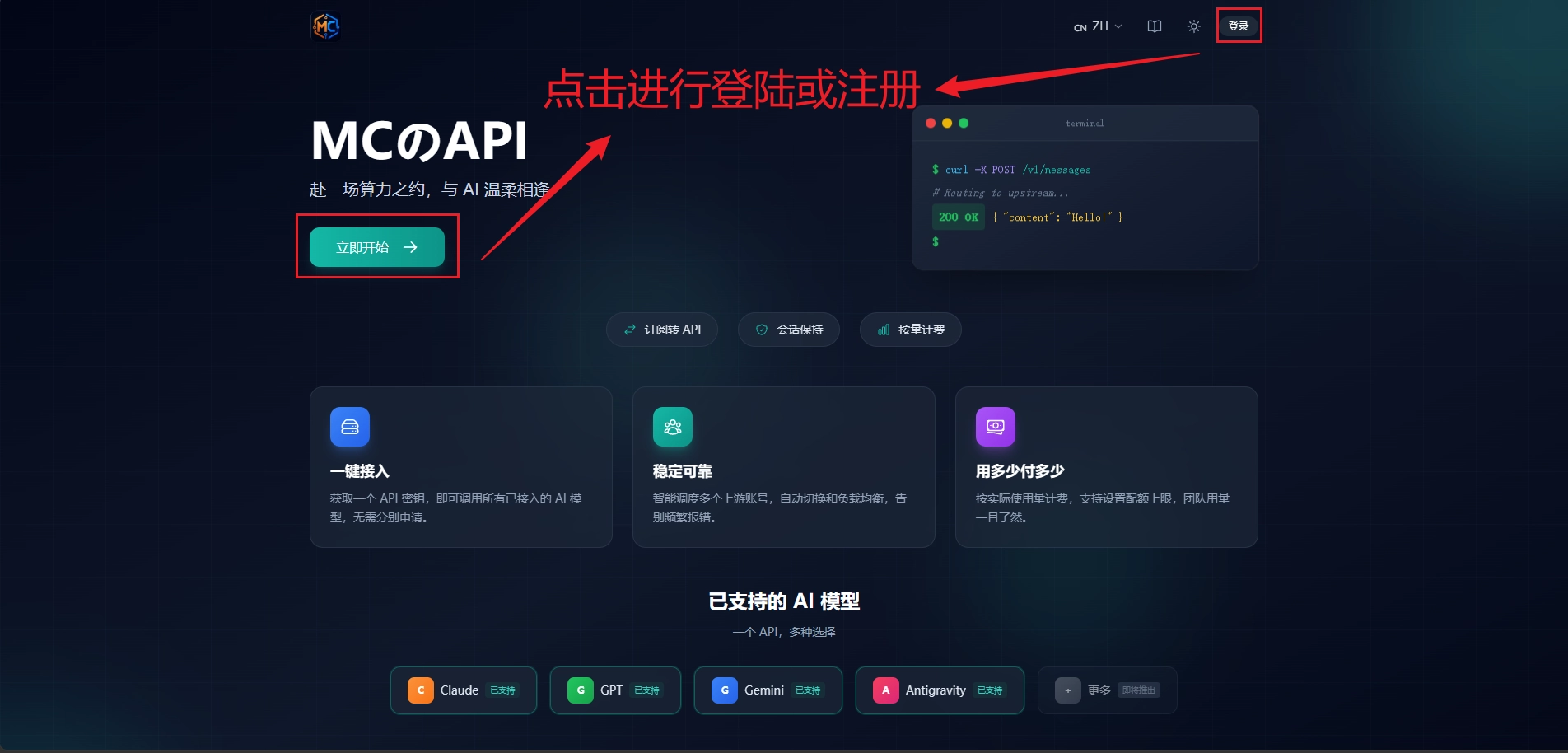Click the MC logo in the header

[x=325, y=26]
